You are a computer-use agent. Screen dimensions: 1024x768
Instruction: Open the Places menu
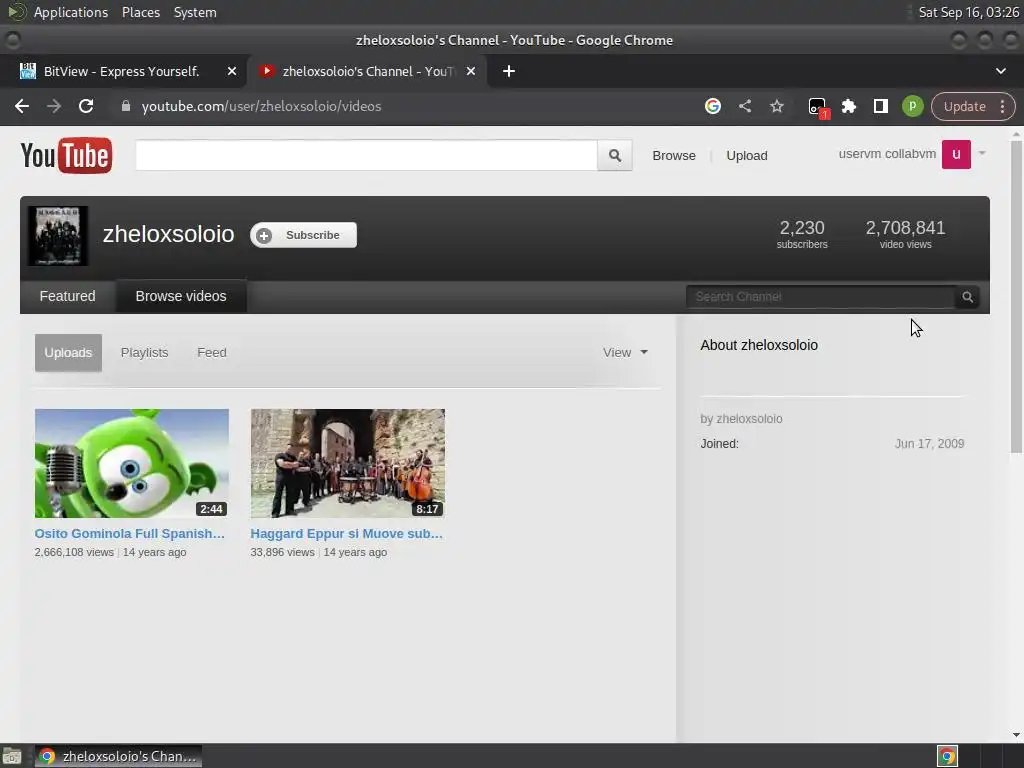click(140, 12)
